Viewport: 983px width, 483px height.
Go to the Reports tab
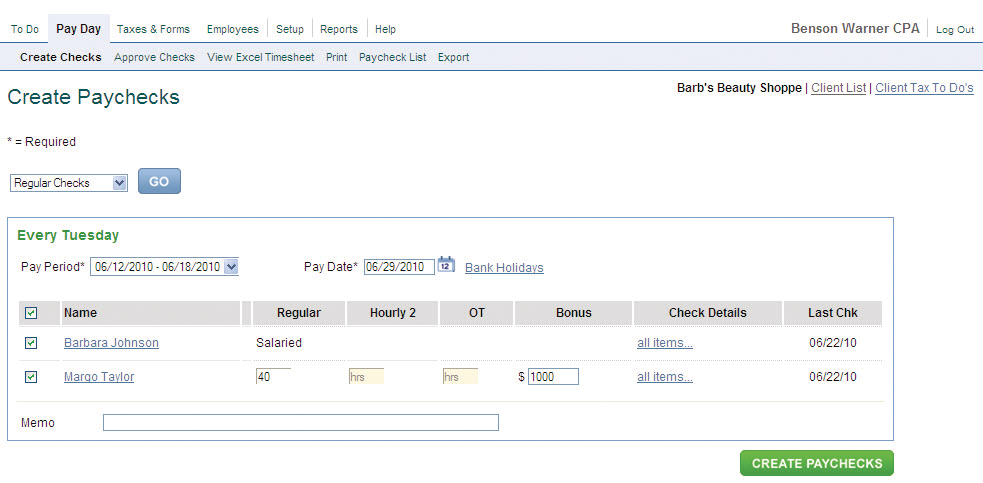coord(339,29)
